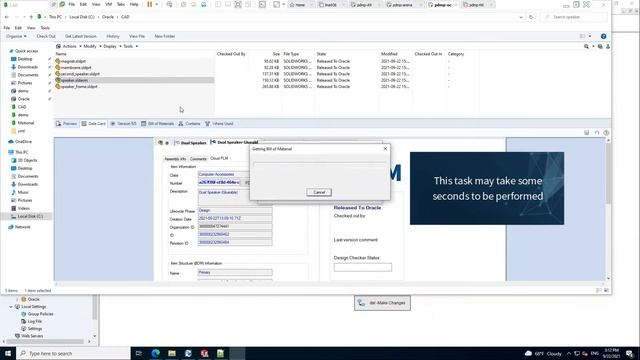Open the Windows Start menu

pos(8,353)
